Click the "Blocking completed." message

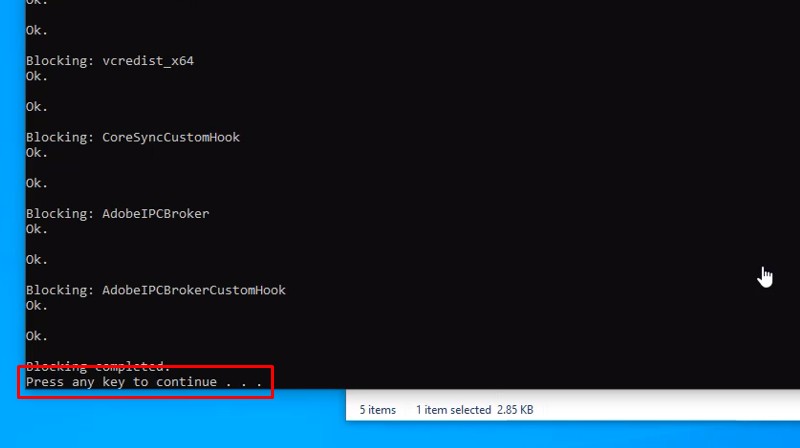[x=98, y=367]
